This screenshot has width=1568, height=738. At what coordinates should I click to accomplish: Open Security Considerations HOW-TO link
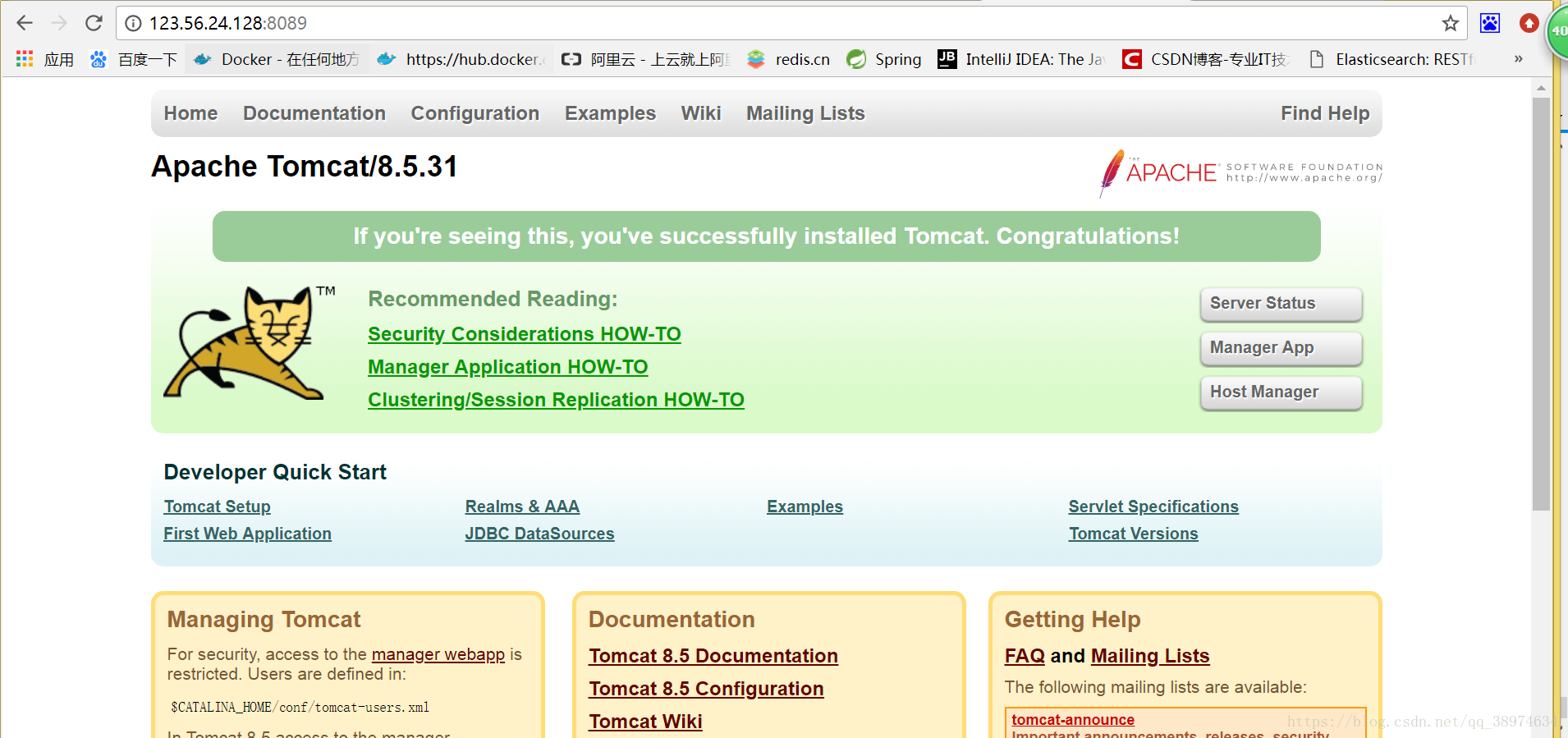pos(525,334)
